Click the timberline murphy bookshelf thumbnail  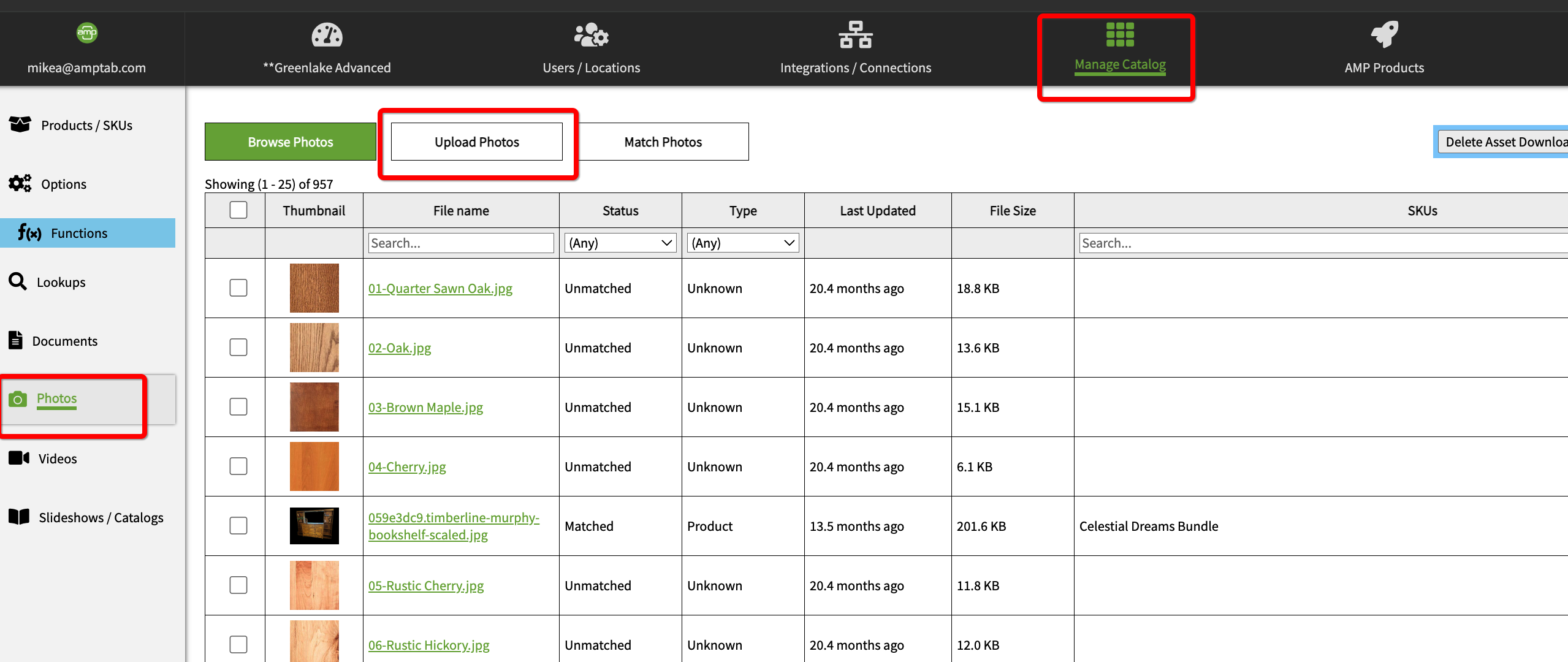point(314,526)
